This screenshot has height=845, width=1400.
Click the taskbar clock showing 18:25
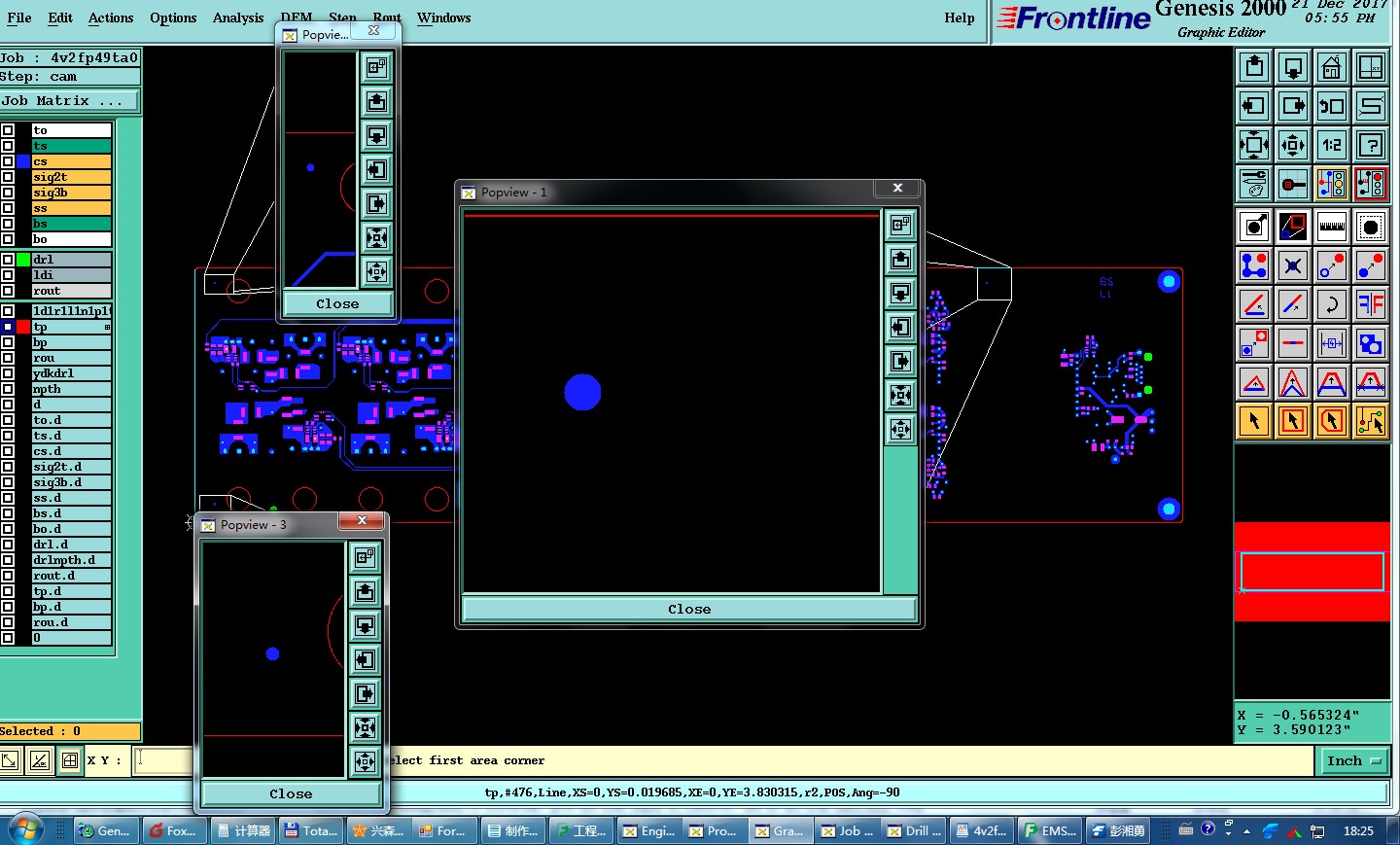click(1358, 830)
